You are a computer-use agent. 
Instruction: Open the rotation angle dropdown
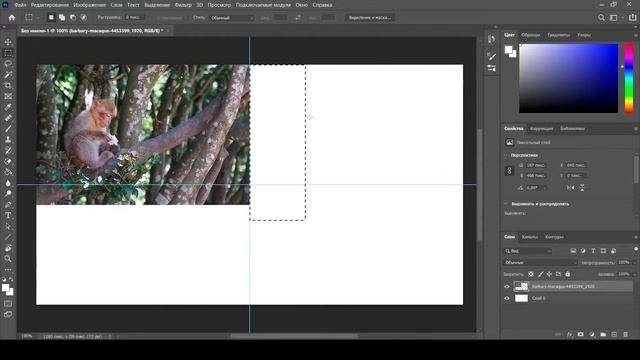(546, 188)
